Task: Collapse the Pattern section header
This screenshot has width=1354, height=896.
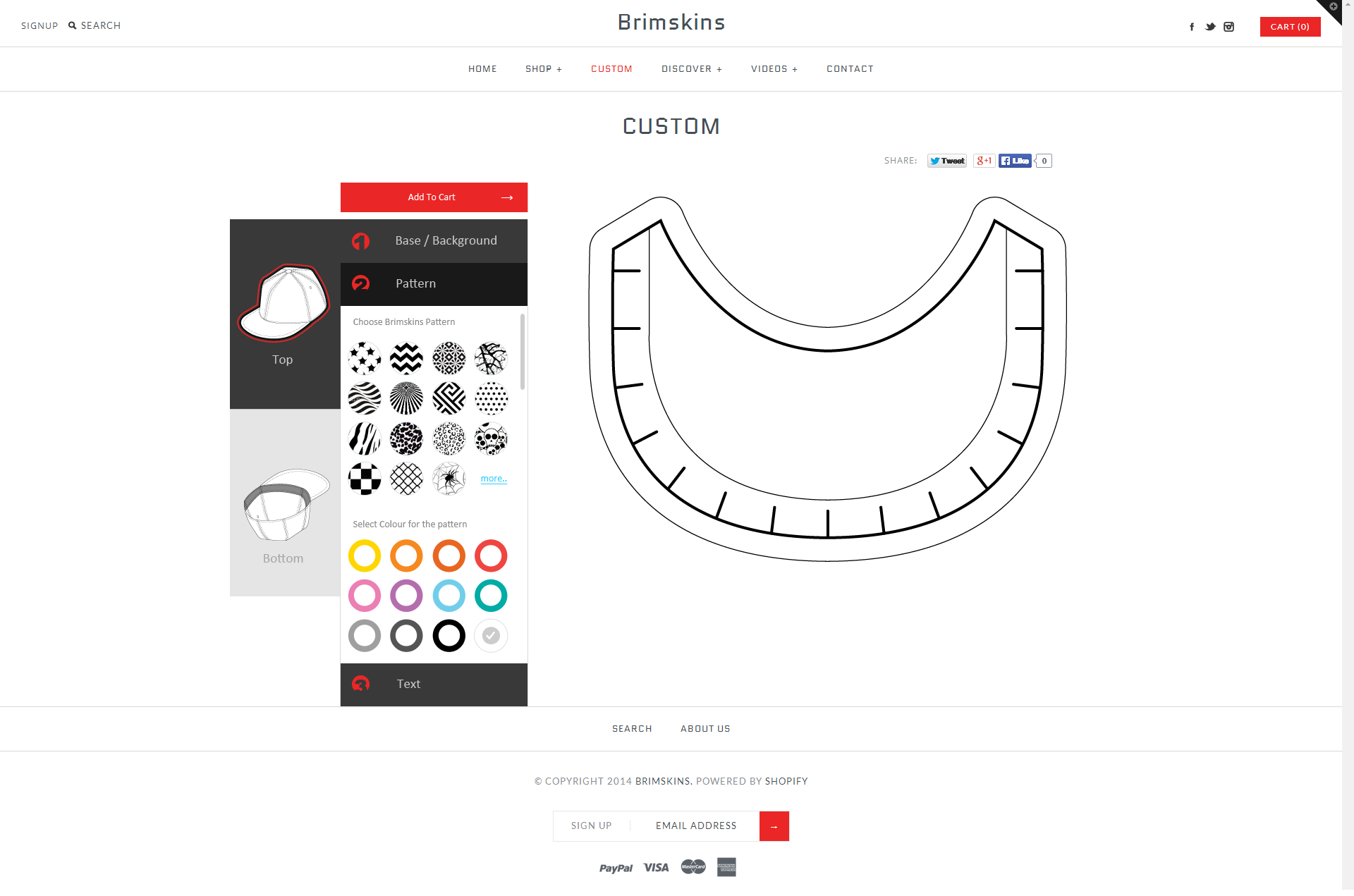Action: [434, 284]
